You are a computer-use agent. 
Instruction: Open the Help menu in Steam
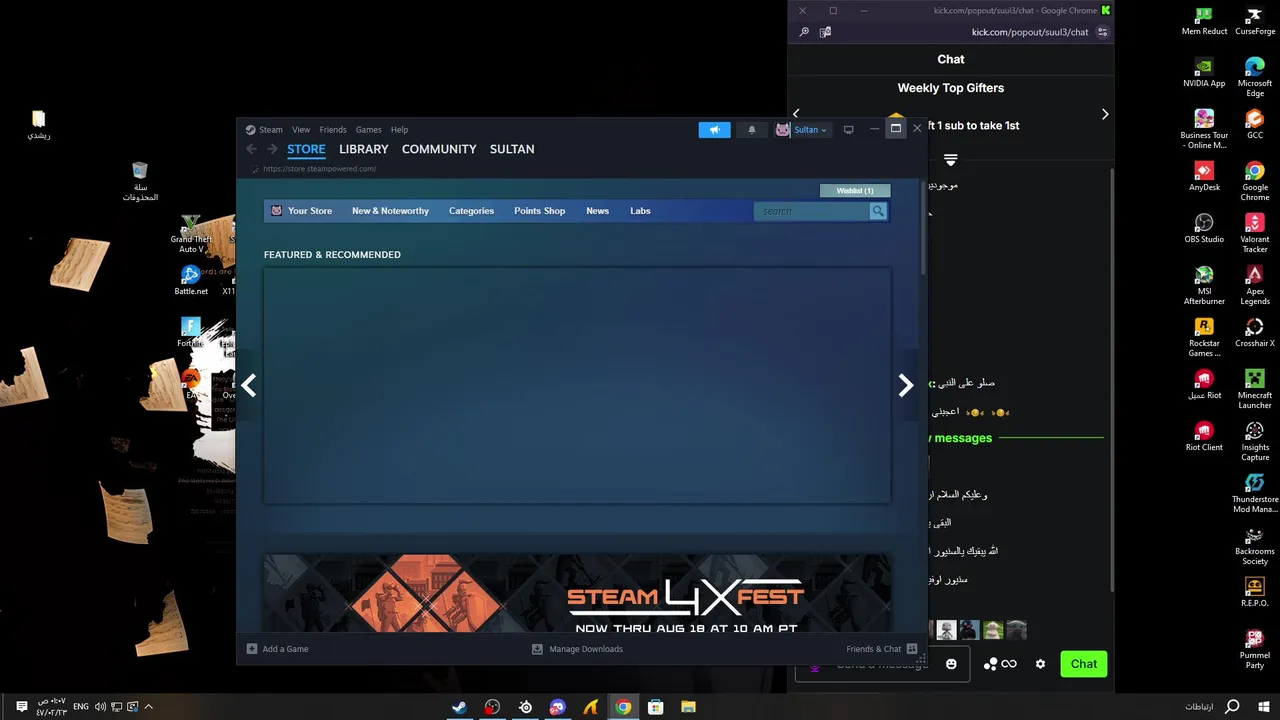pyautogui.click(x=399, y=130)
